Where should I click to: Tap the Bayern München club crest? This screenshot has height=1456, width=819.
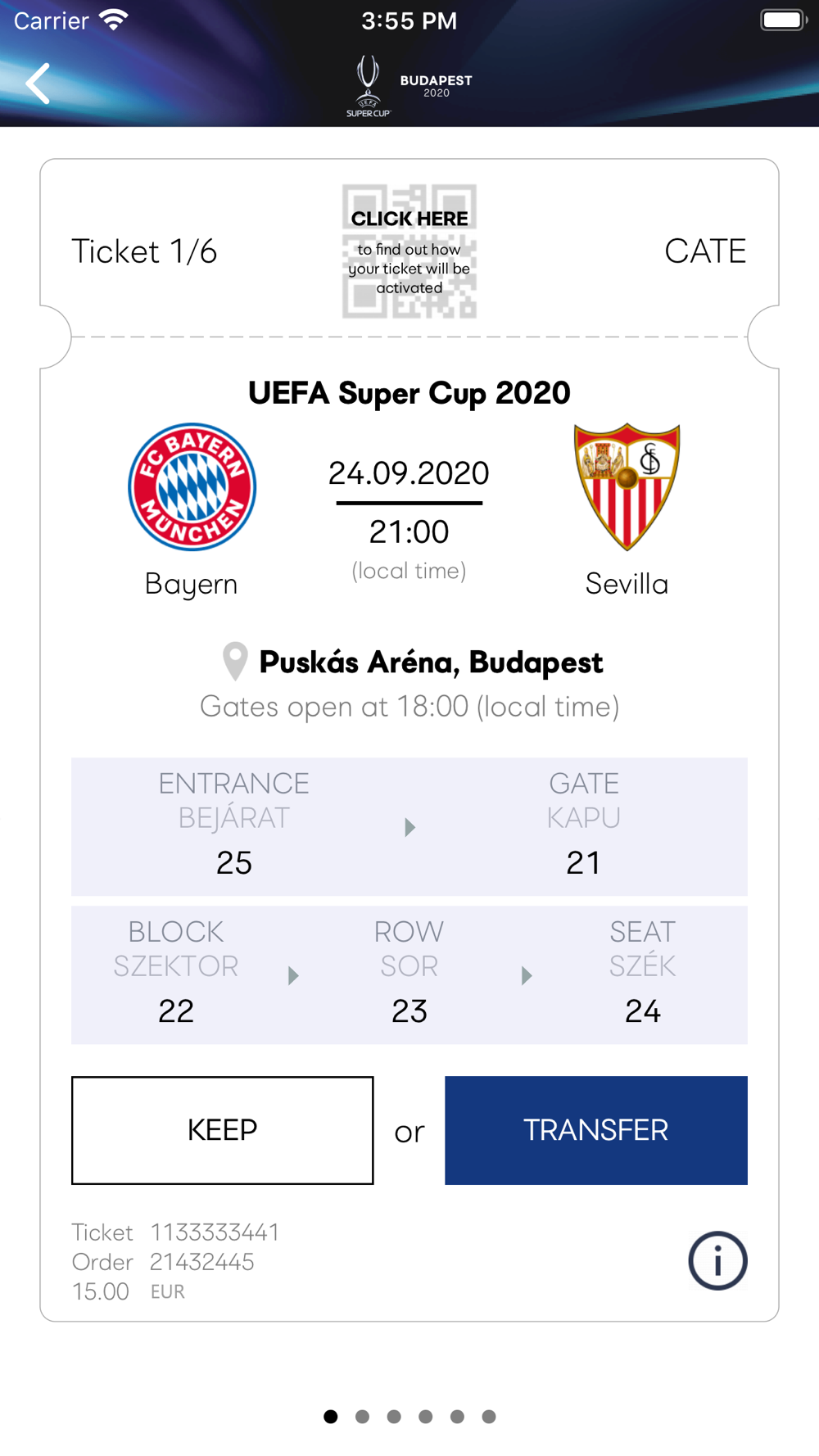click(192, 487)
